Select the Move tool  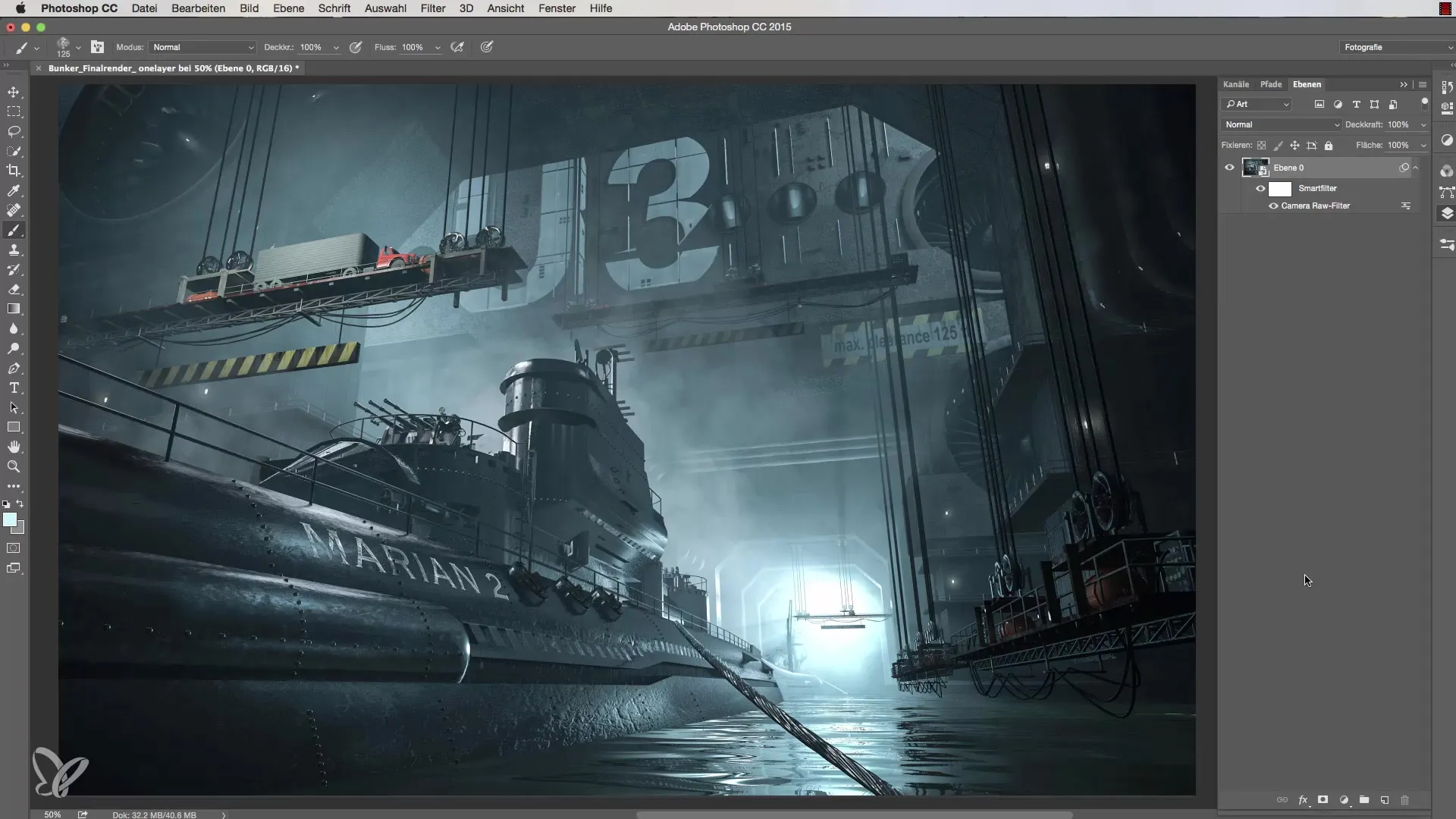tap(14, 92)
